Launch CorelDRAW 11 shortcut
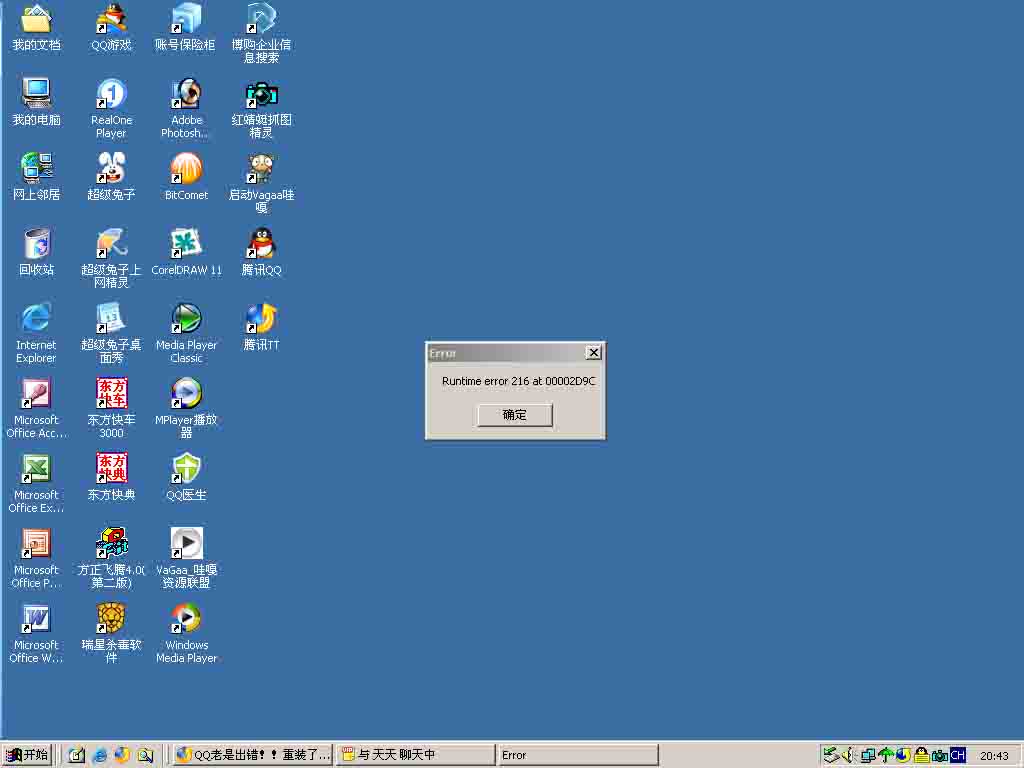This screenshot has width=1024, height=768. (186, 244)
